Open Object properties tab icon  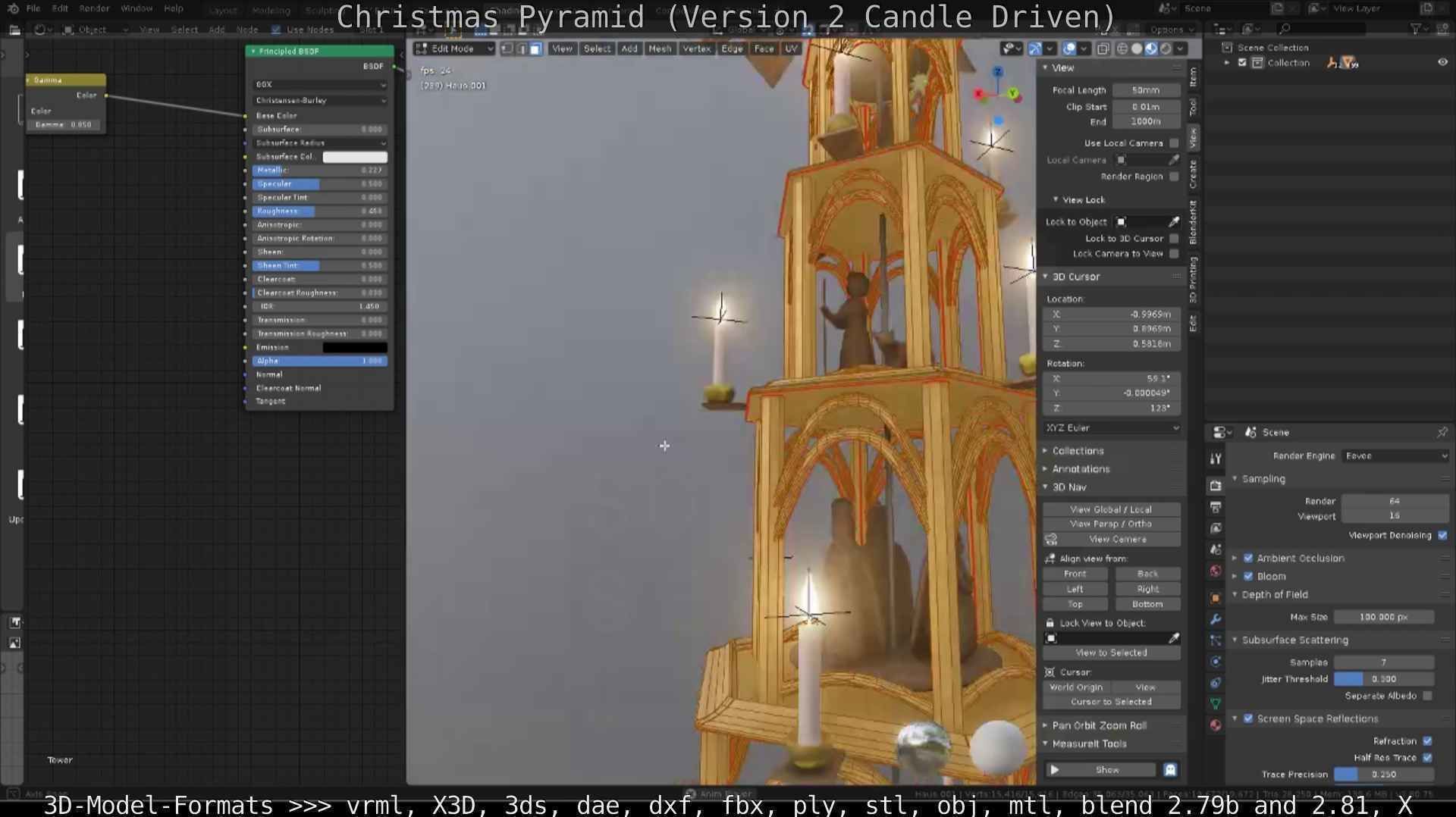click(1216, 598)
